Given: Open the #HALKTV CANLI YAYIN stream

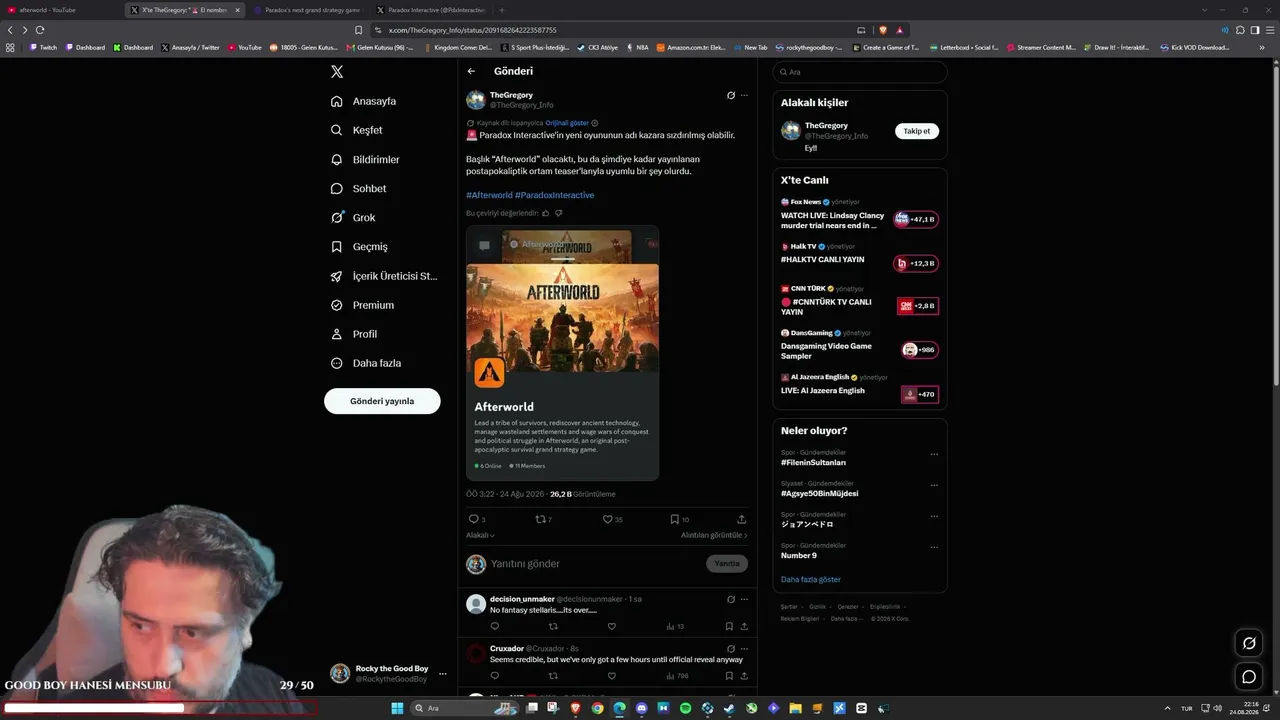Looking at the screenshot, I should (860, 259).
